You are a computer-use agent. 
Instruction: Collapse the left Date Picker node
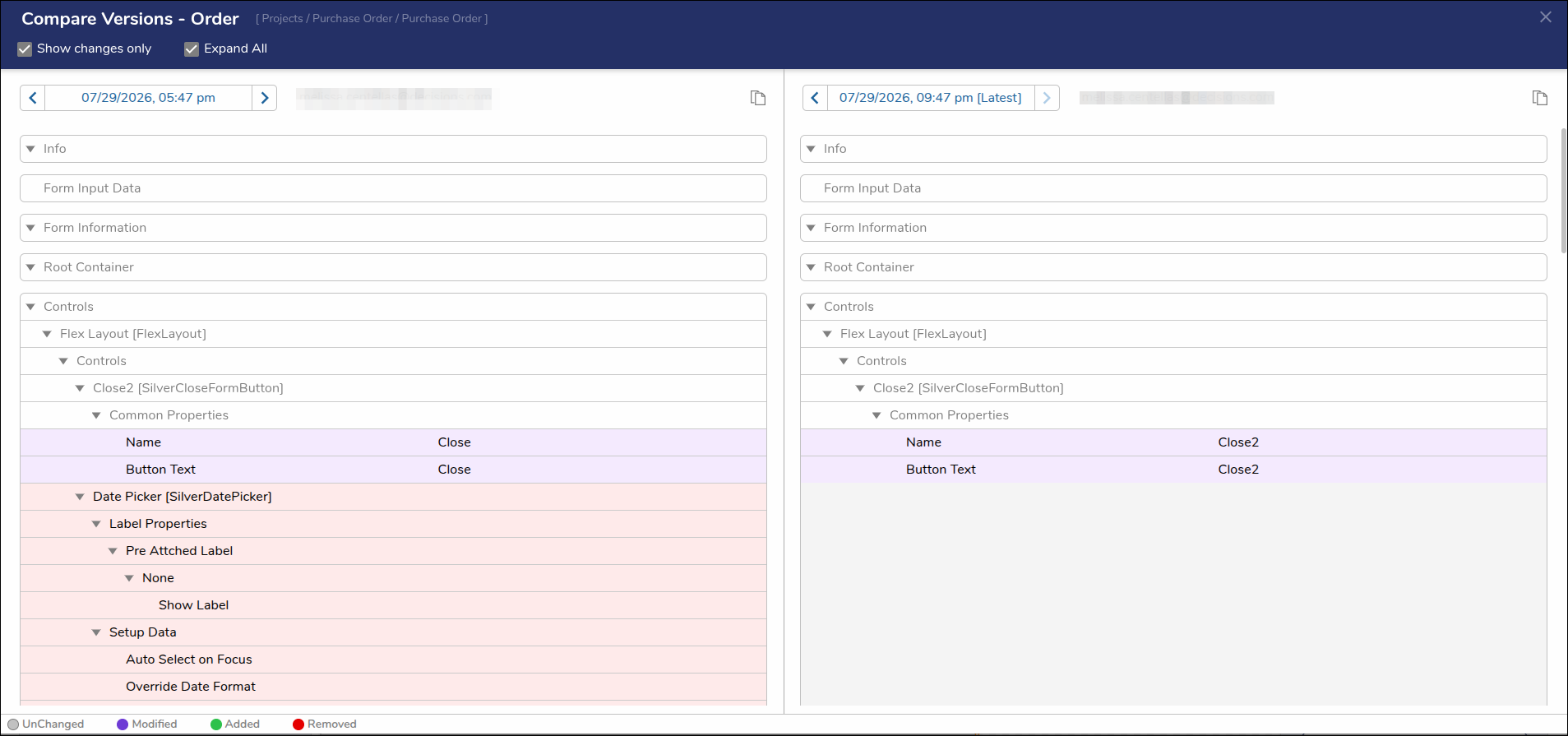(x=80, y=497)
